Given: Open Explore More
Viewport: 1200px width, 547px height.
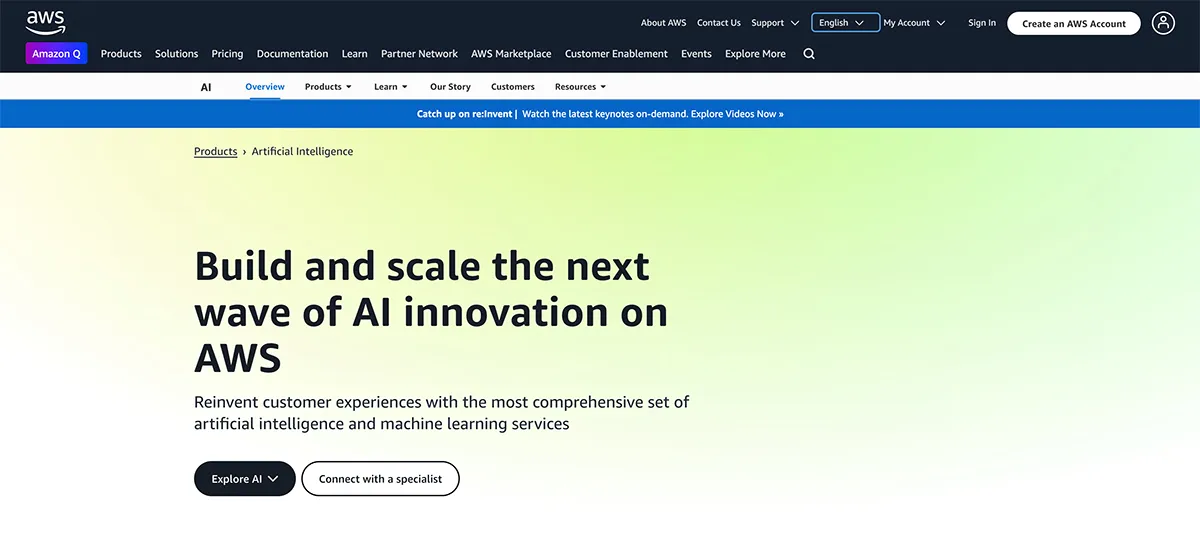Looking at the screenshot, I should (755, 54).
